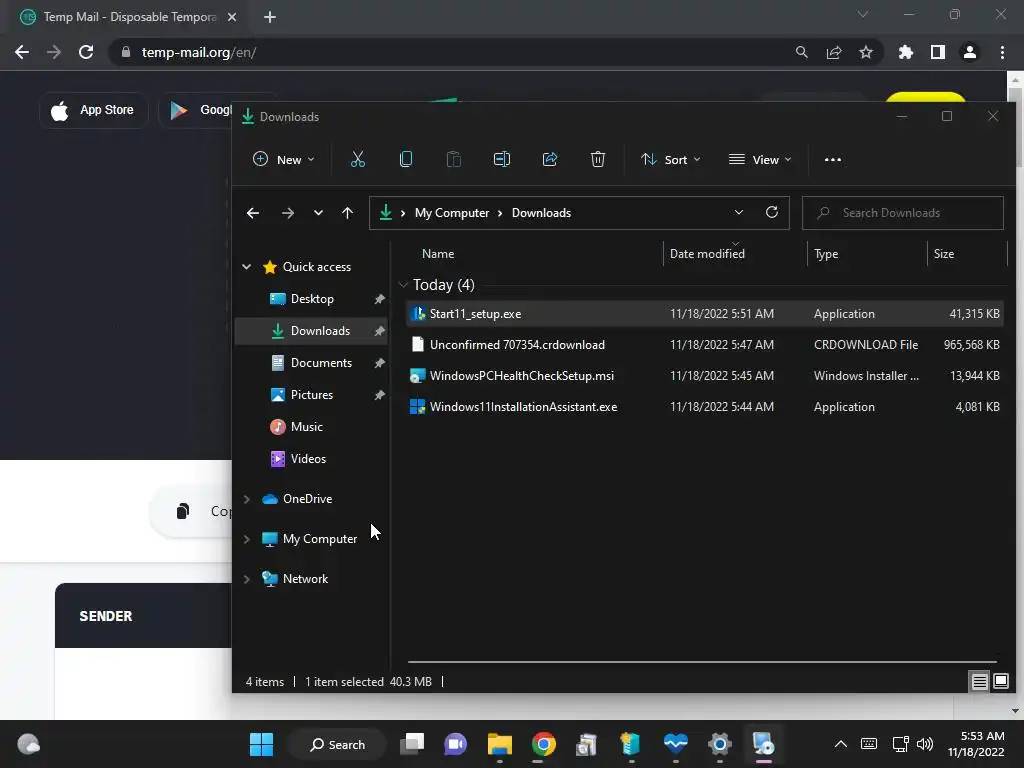This screenshot has width=1024, height=768.
Task: Open the View dropdown menu
Action: (x=760, y=159)
